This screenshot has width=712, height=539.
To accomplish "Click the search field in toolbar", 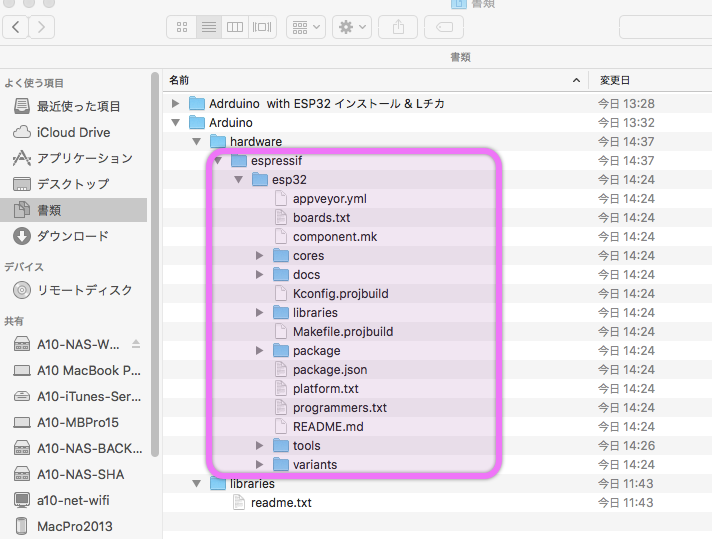I will (x=665, y=27).
